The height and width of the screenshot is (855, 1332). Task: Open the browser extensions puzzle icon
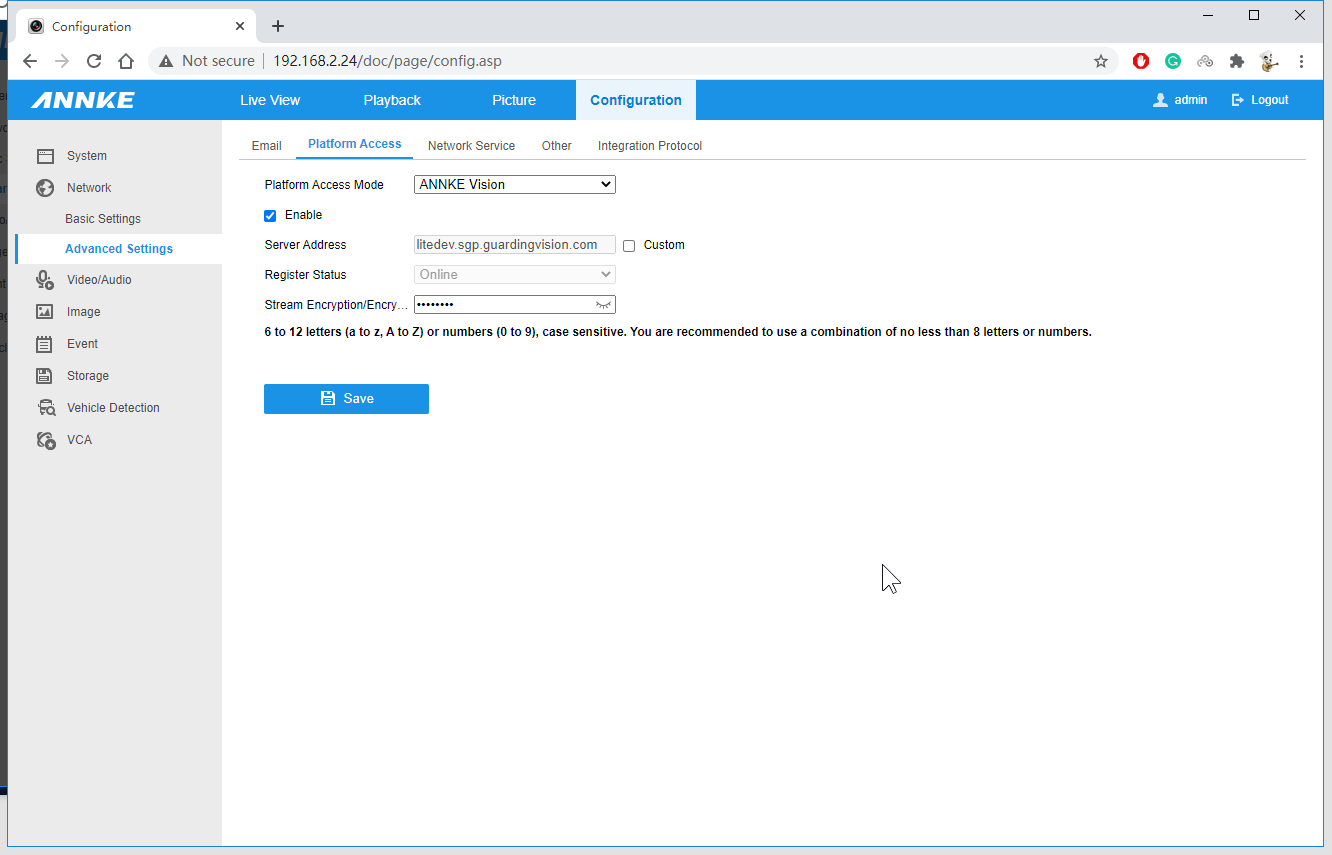click(x=1237, y=61)
